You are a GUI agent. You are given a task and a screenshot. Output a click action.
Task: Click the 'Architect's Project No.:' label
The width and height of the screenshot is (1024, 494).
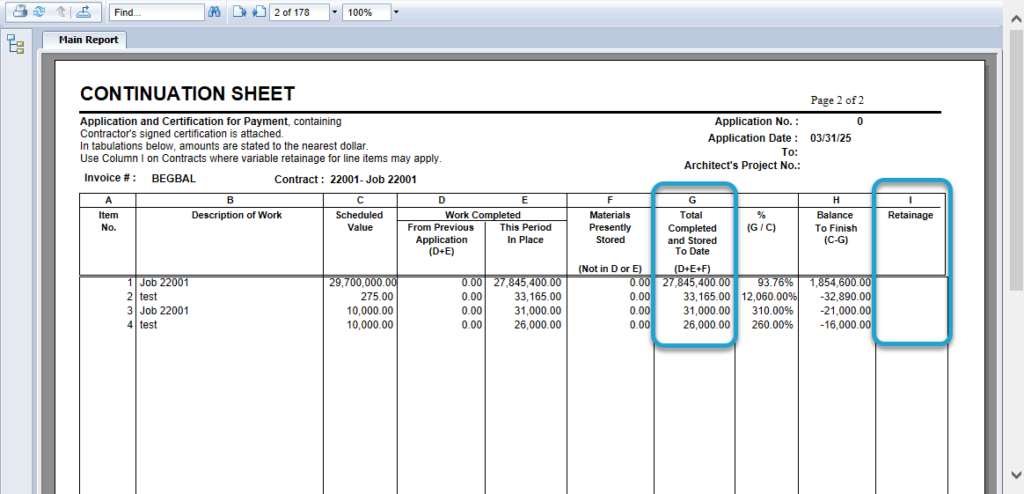(743, 166)
